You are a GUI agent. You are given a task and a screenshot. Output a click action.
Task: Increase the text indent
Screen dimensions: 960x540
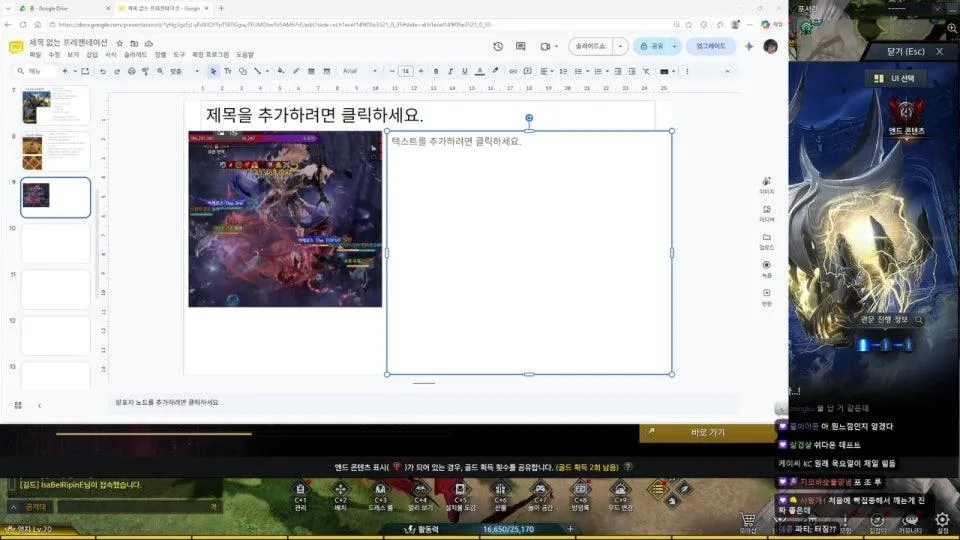coord(632,72)
